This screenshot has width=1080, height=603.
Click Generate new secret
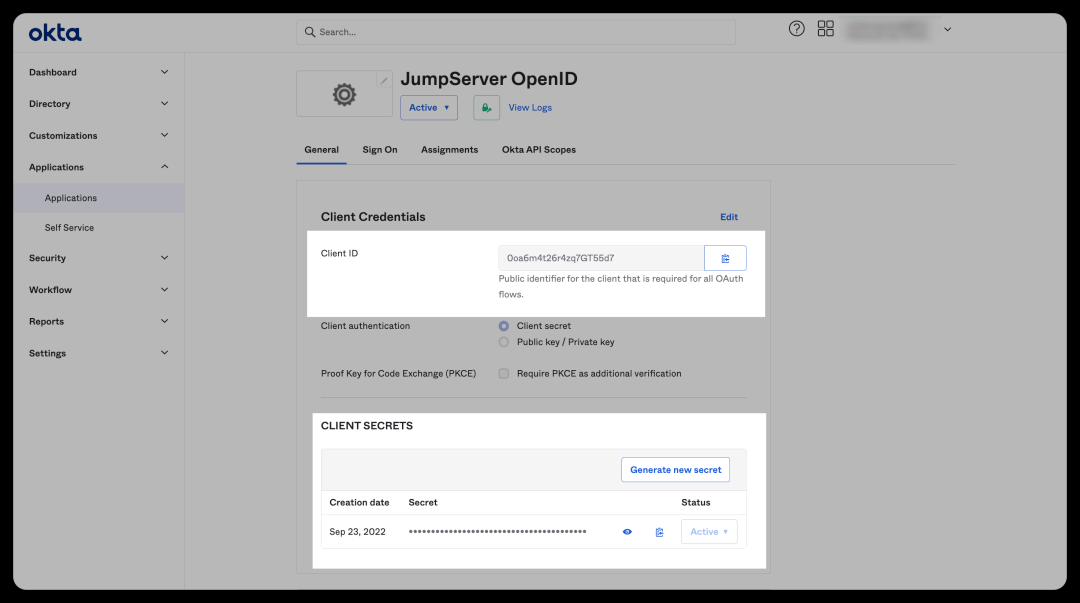point(675,469)
